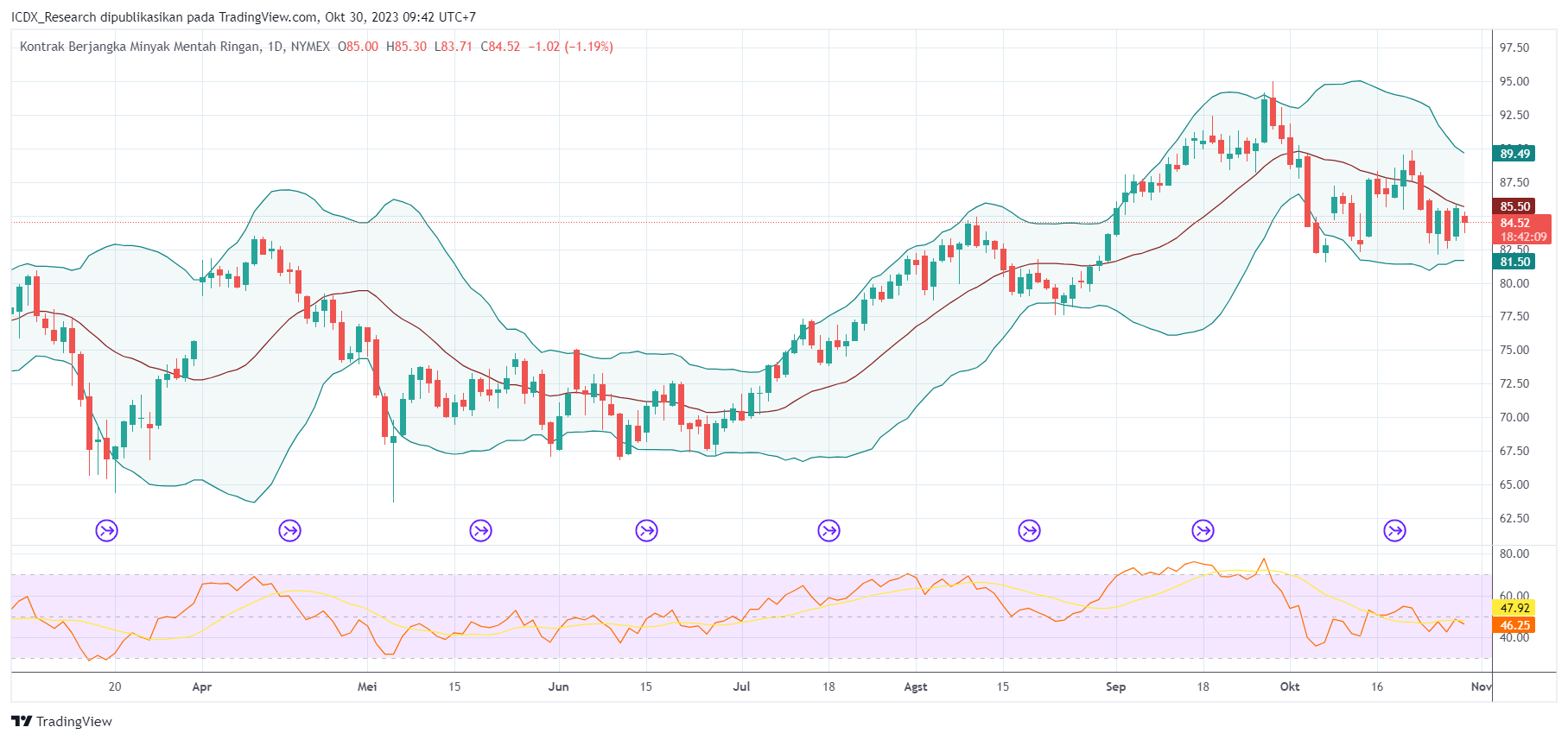The image size is (1568, 740).
Task: Open the rollover marker icon at July 18
Action: (x=829, y=530)
